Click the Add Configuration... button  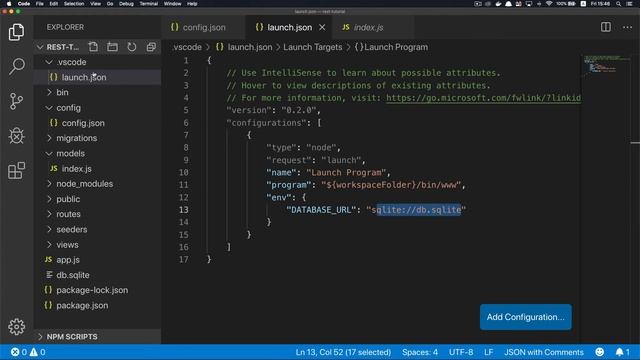[526, 317]
